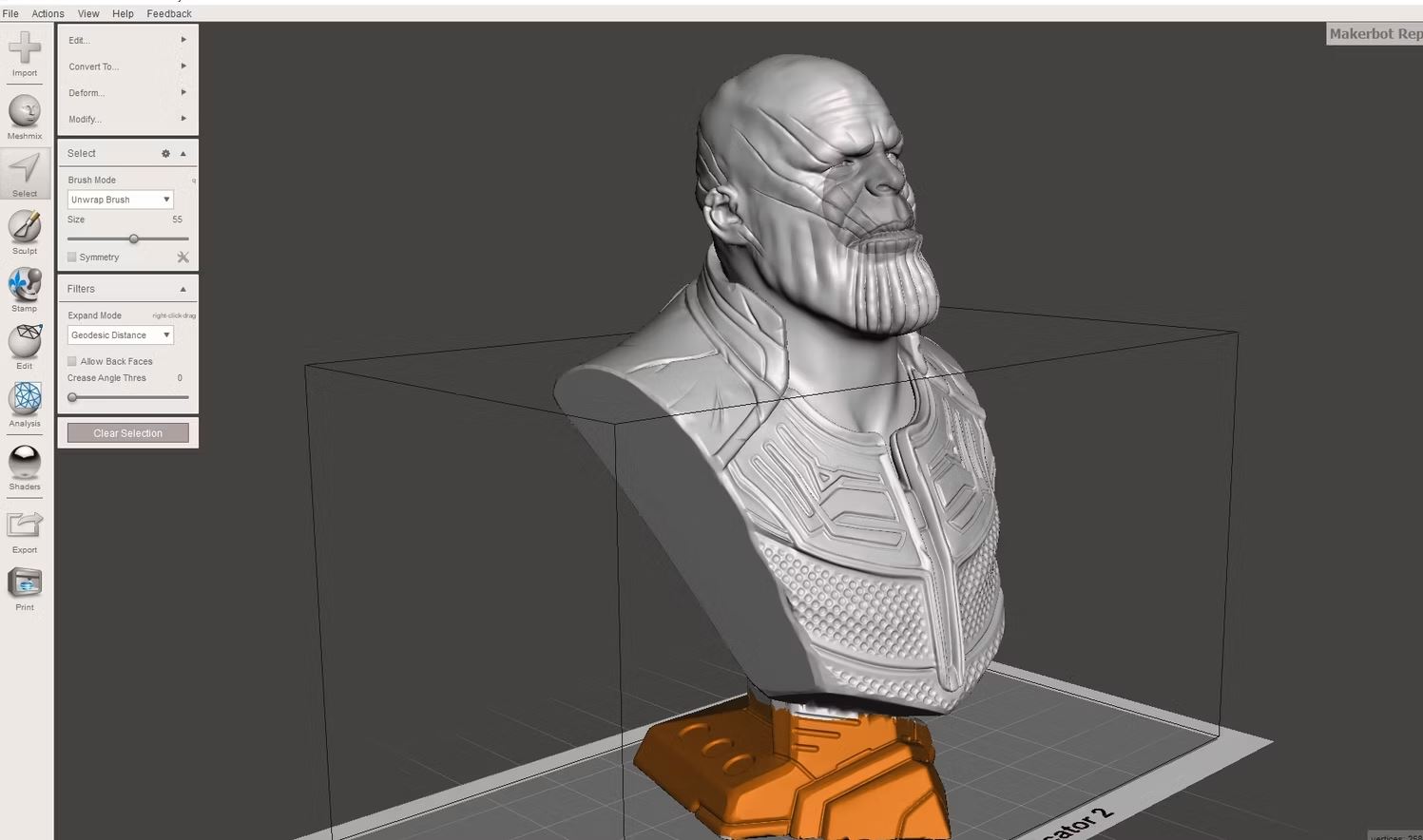Open the Edit tools icon
1423x840 pixels.
pos(25,341)
